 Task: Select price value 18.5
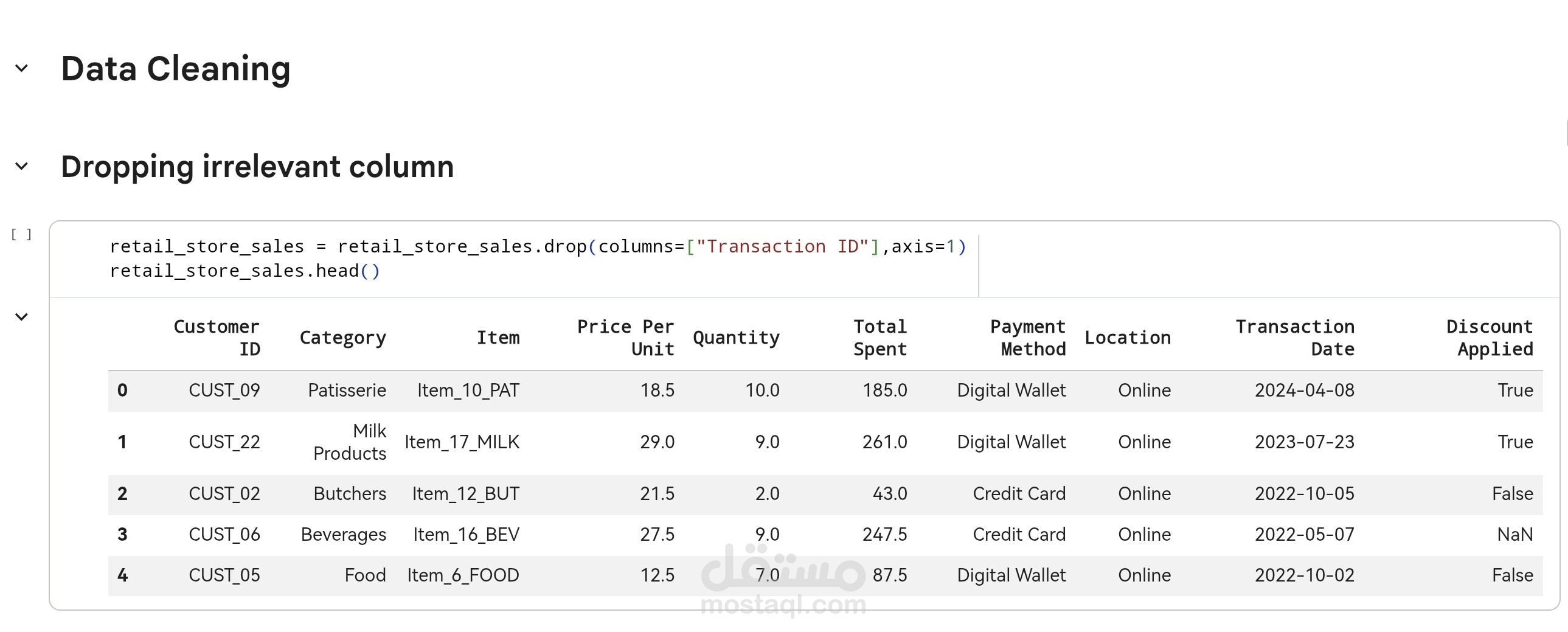pyautogui.click(x=657, y=391)
